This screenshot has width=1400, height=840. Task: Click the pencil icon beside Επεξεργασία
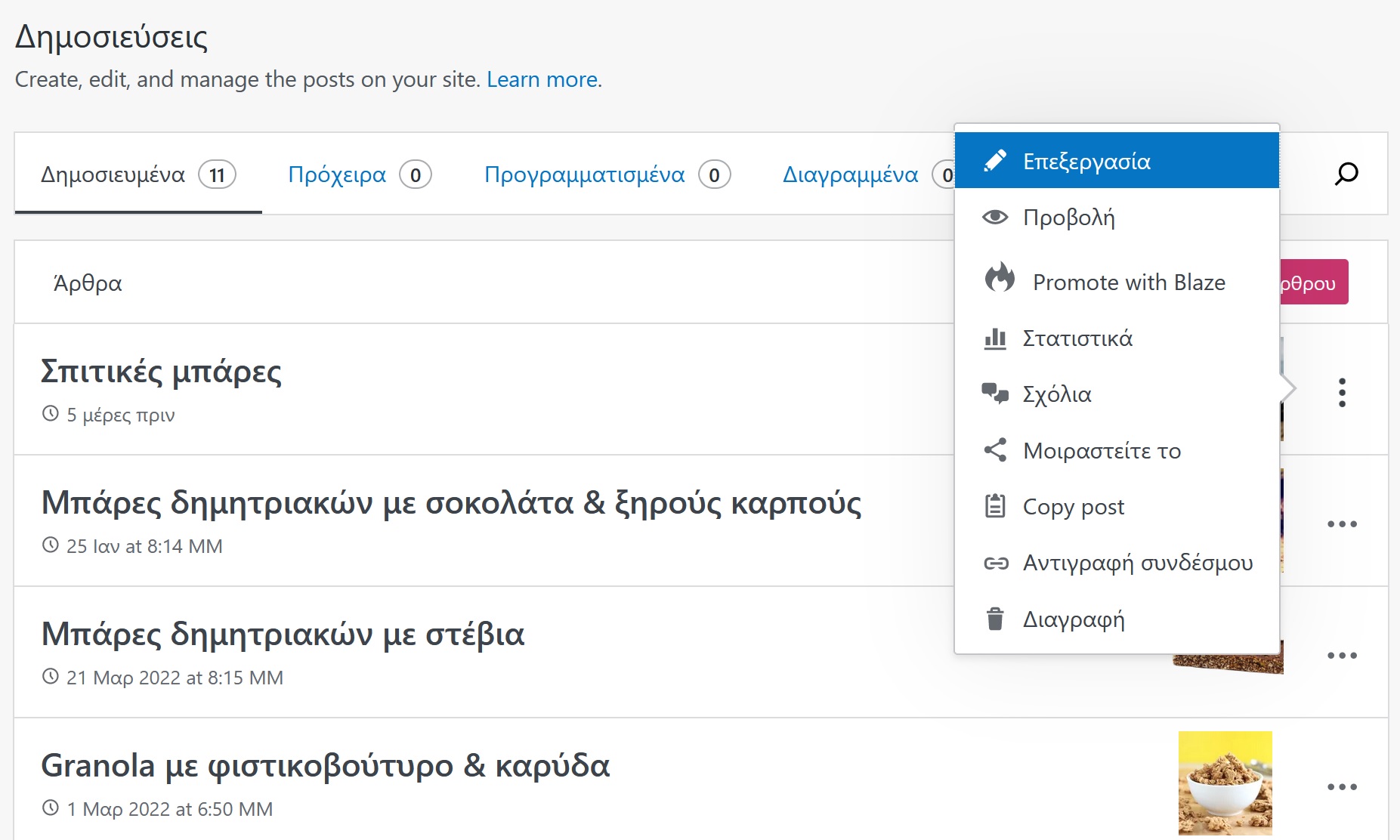[995, 161]
